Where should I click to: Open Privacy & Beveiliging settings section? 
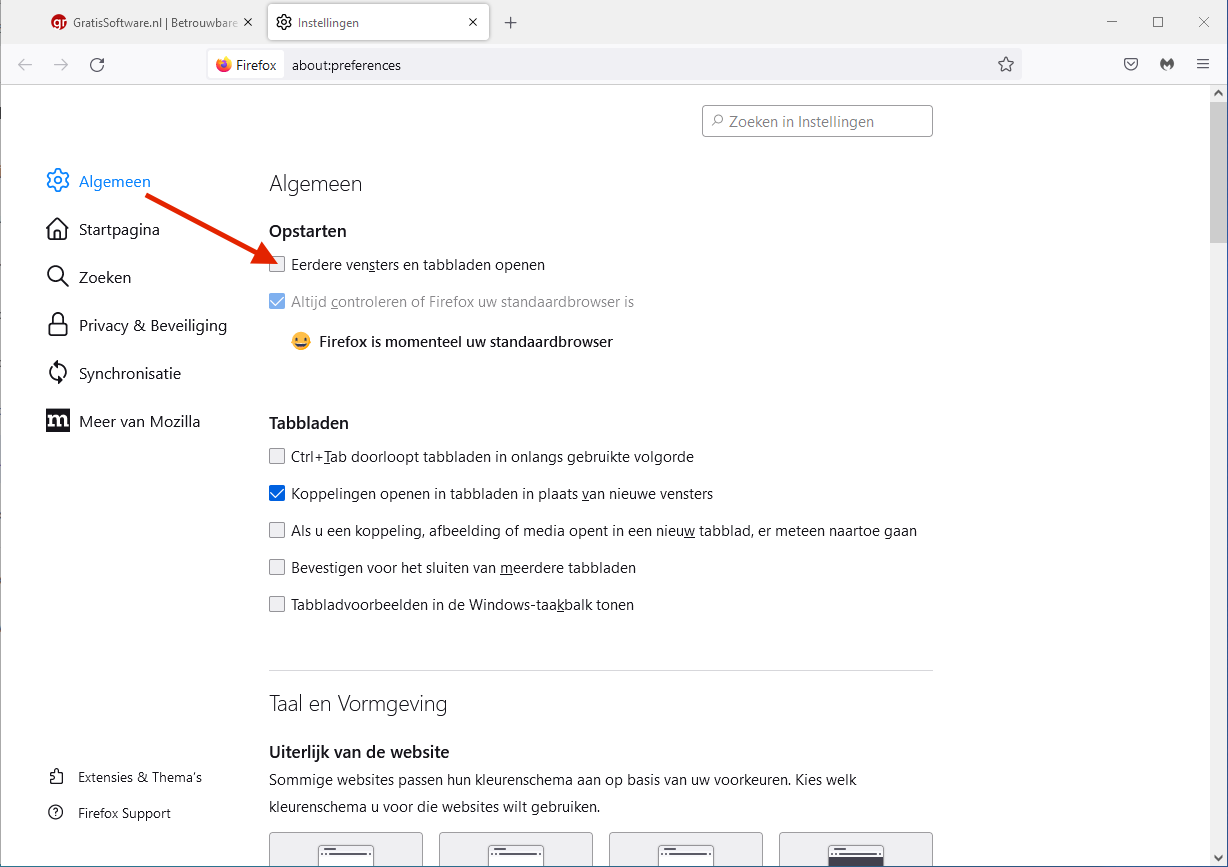(152, 326)
